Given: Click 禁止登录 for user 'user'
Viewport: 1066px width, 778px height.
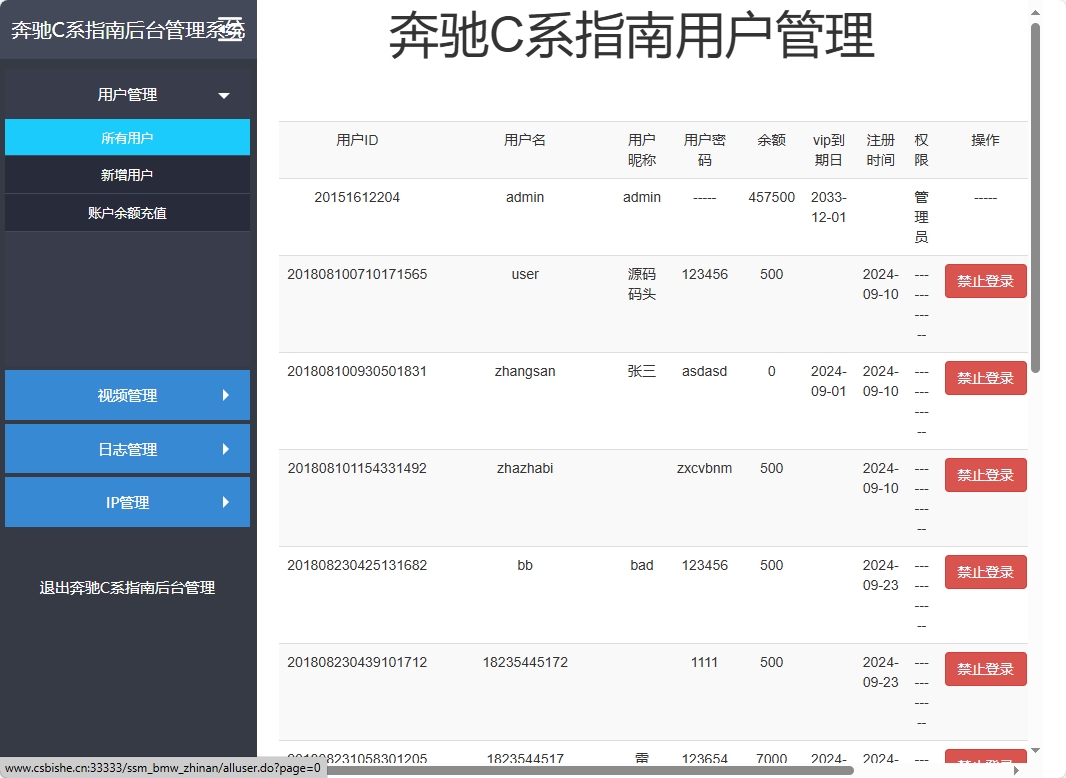Looking at the screenshot, I should point(985,281).
